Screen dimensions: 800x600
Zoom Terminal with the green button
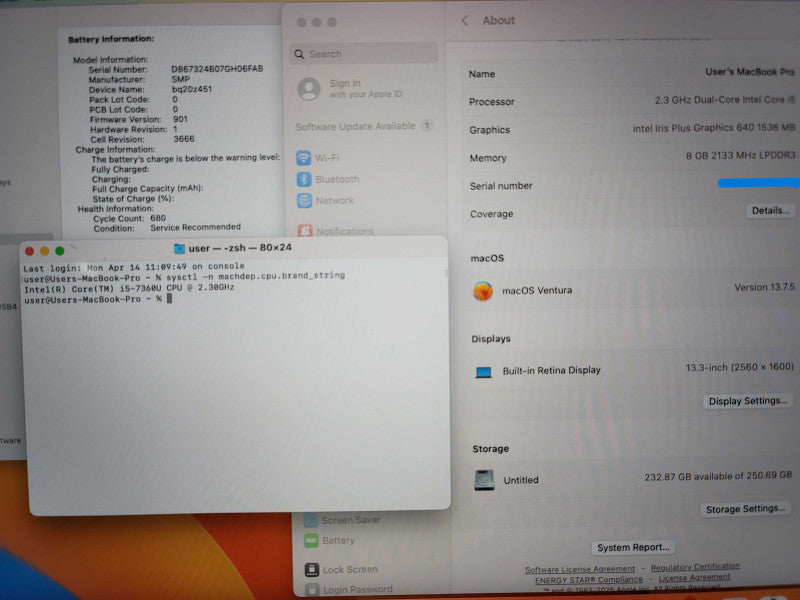point(60,251)
